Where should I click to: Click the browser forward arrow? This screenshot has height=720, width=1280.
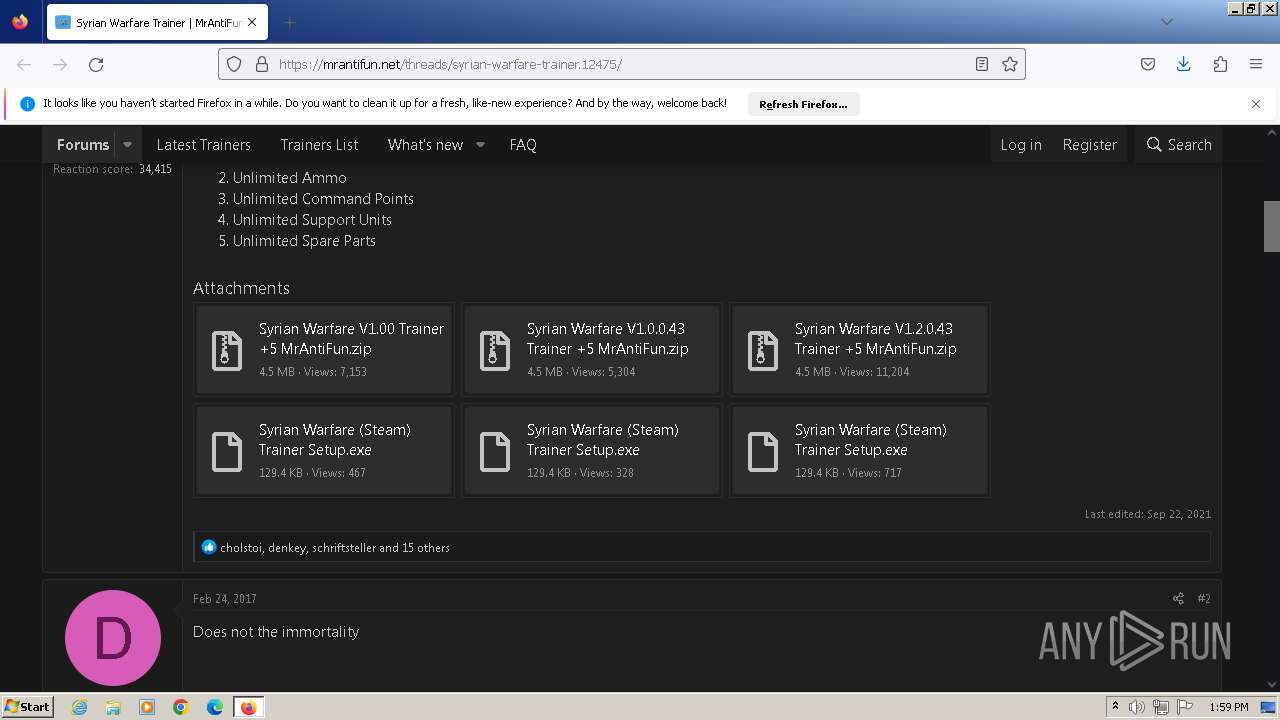60,64
